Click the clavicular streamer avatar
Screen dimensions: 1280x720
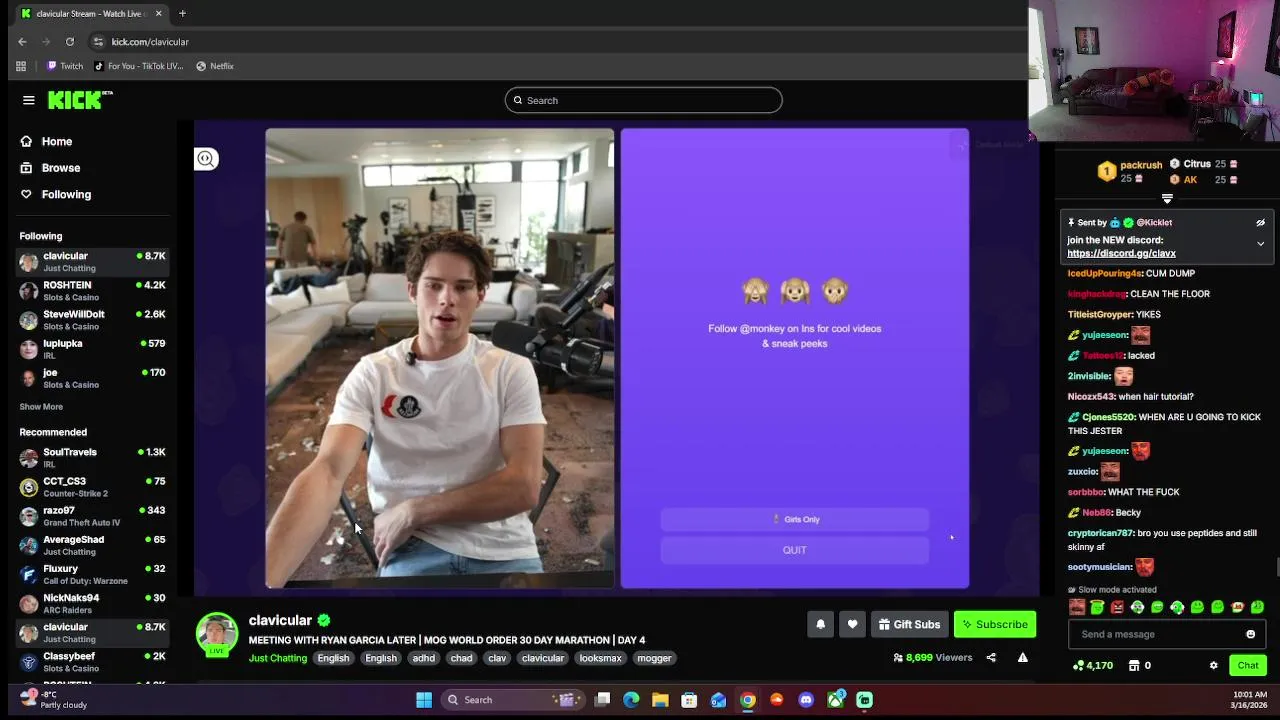tap(217, 634)
